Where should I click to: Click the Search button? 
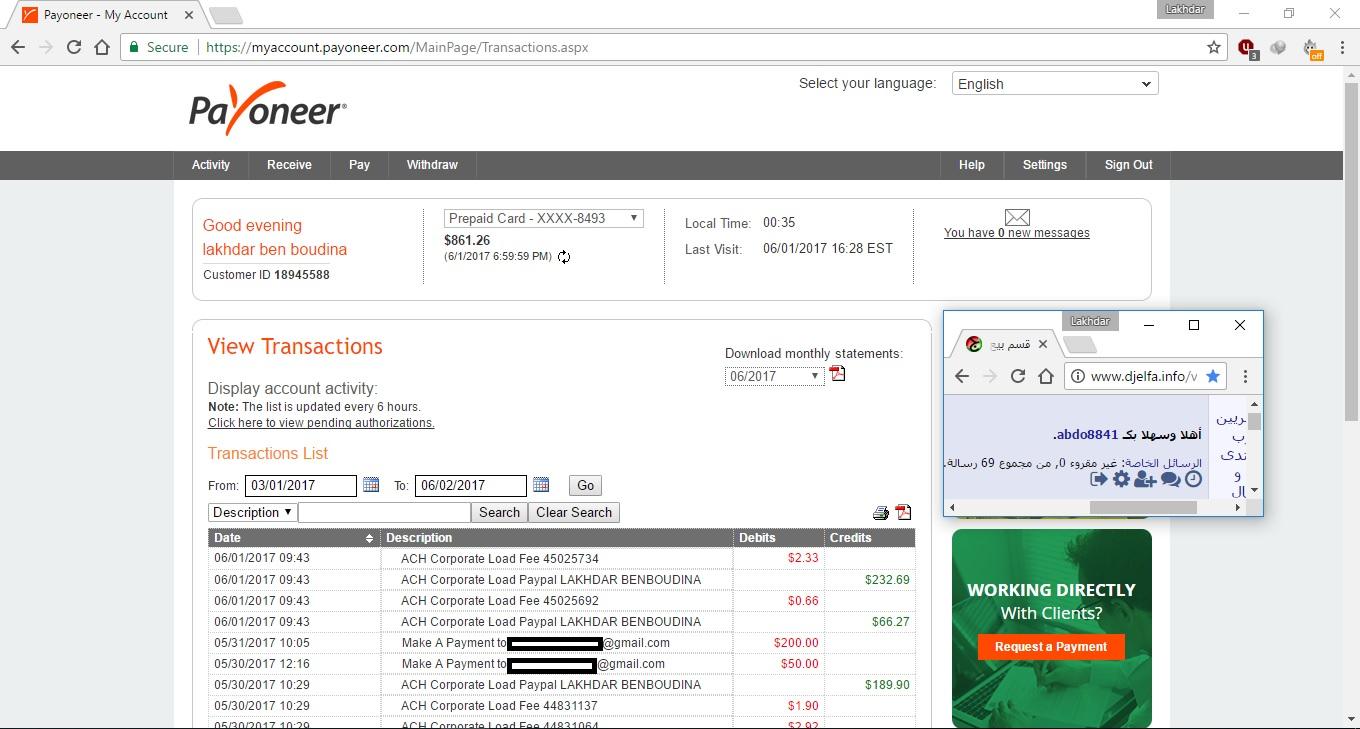[x=499, y=512]
